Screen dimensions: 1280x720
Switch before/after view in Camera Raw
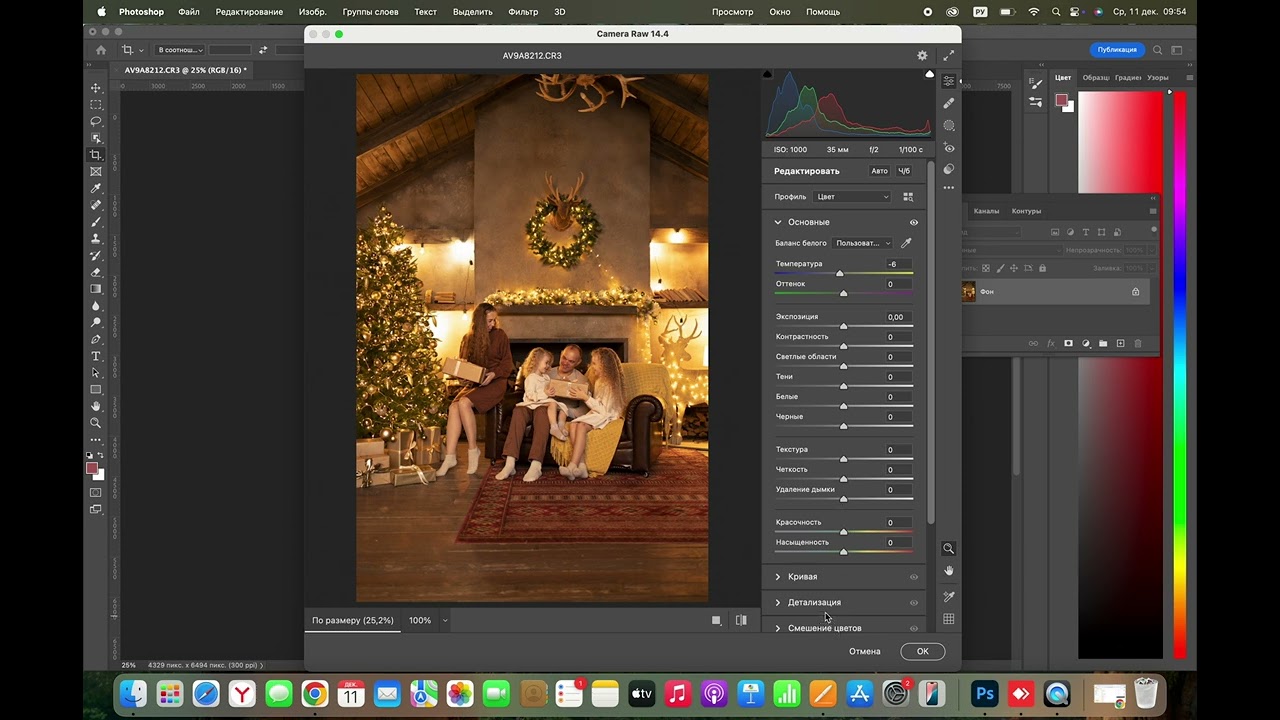(x=741, y=620)
